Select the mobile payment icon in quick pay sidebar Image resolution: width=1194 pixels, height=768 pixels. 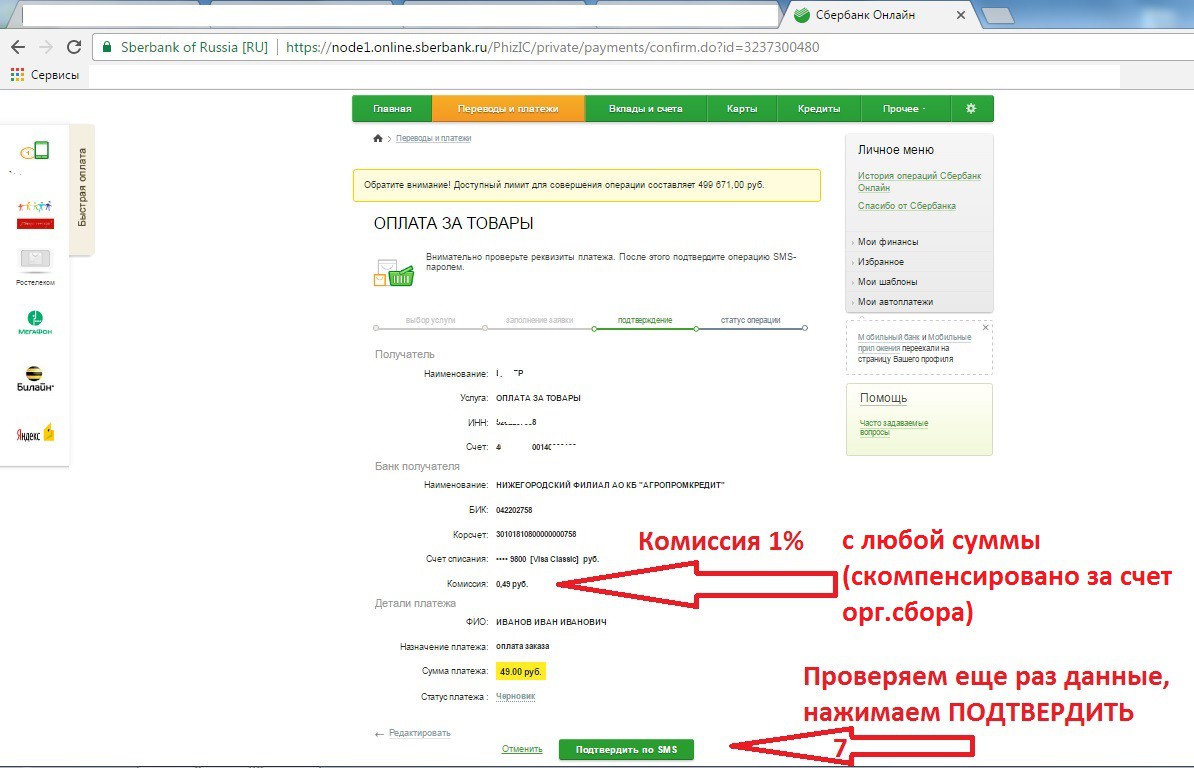[x=35, y=151]
